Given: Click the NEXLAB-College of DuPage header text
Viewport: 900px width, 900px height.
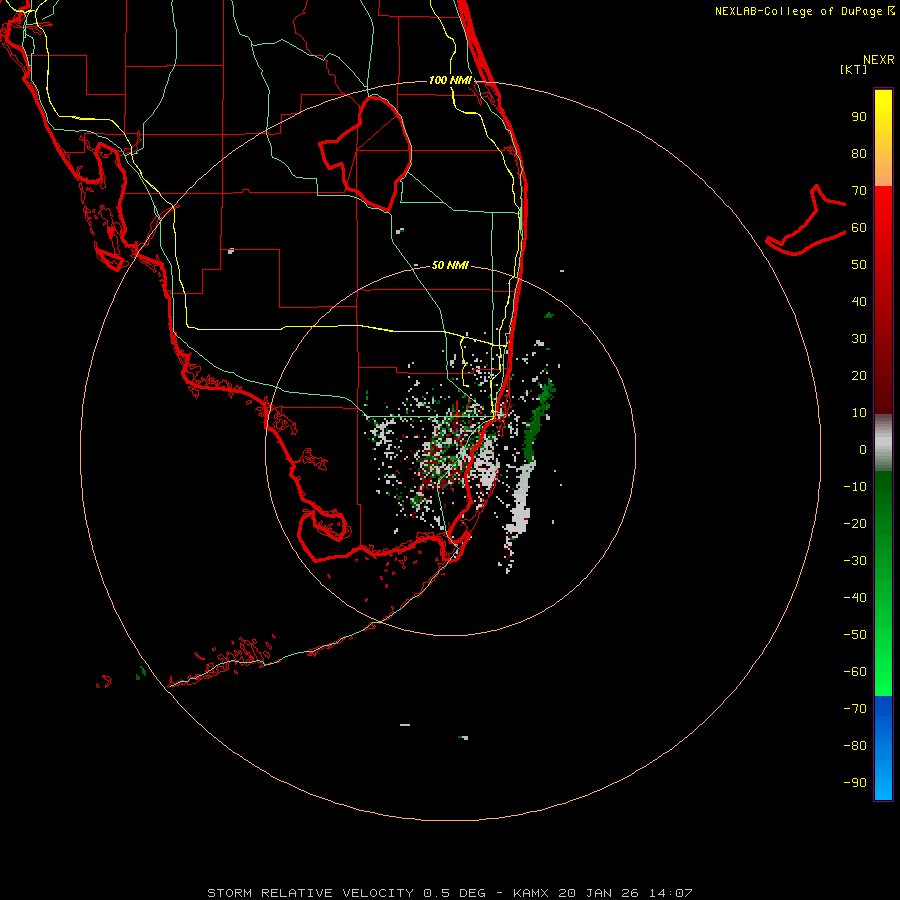Looking at the screenshot, I should click(x=805, y=11).
